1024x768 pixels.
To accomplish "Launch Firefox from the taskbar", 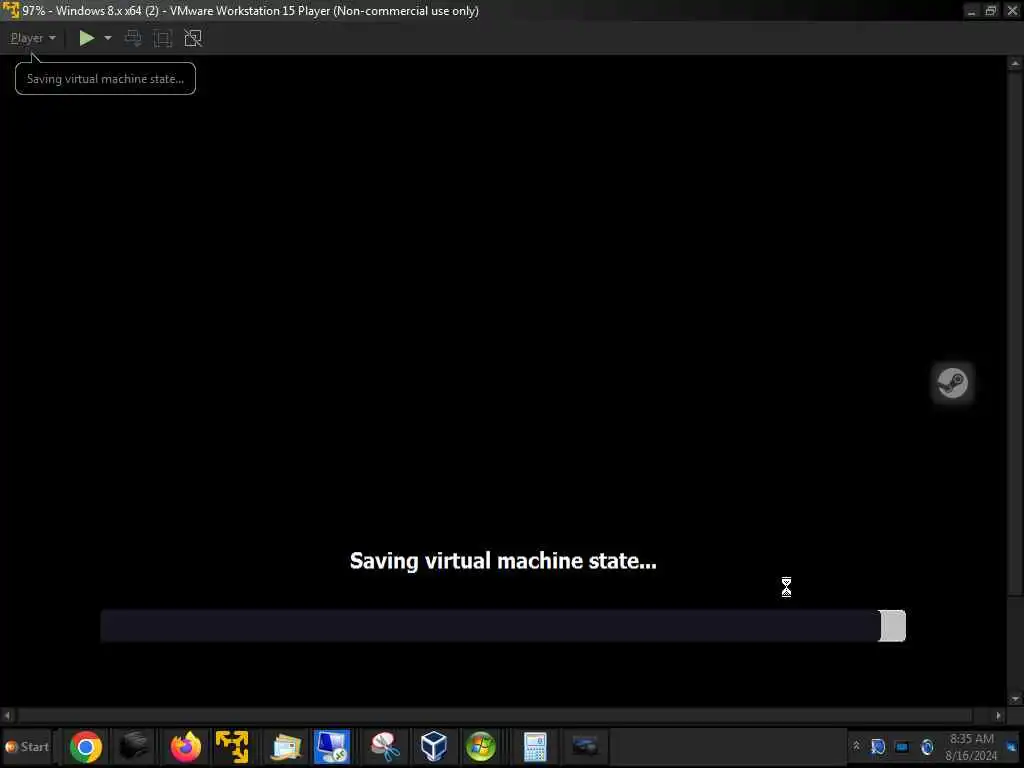I will pos(185,746).
